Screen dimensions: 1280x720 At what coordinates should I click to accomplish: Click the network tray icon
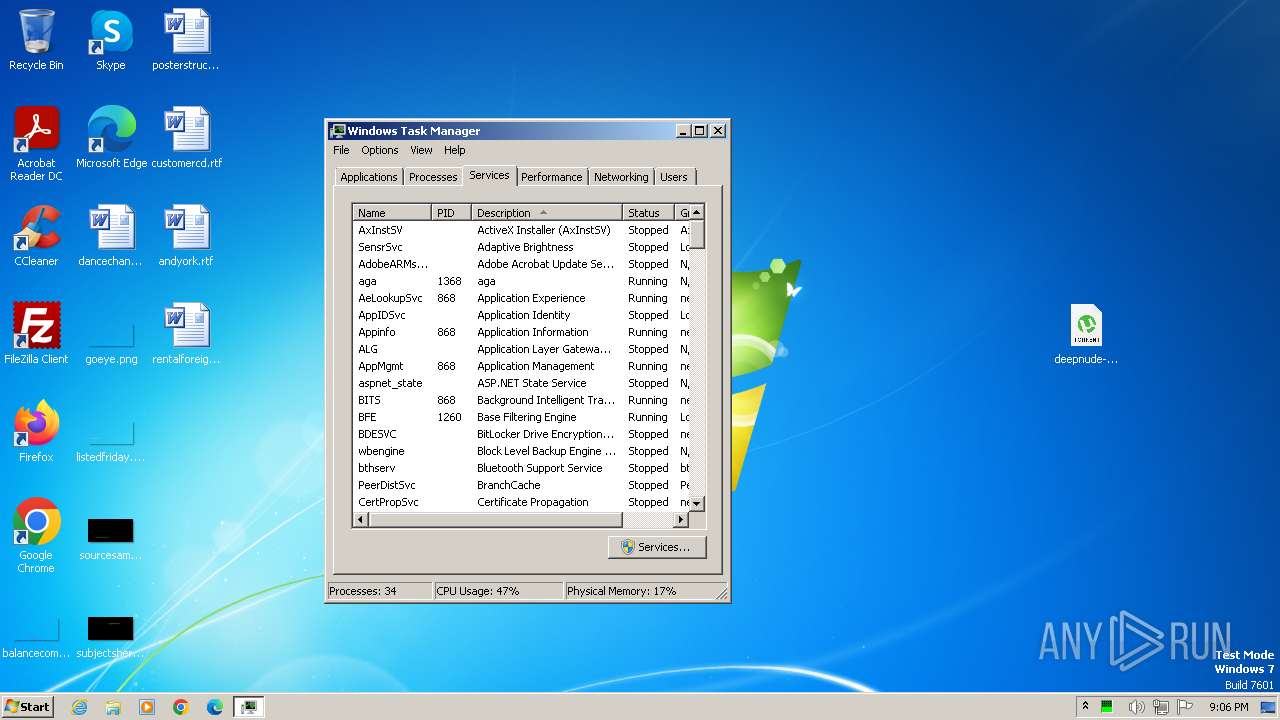click(1159, 707)
